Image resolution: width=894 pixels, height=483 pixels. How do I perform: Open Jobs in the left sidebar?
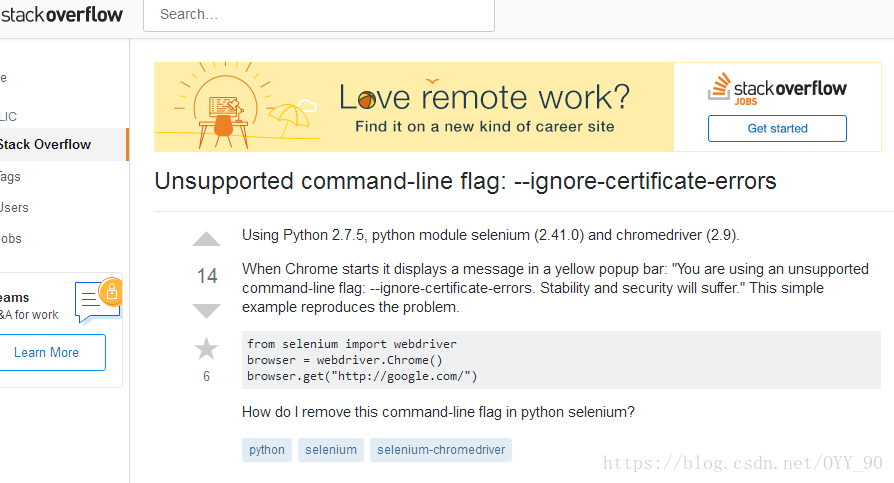pos(11,238)
